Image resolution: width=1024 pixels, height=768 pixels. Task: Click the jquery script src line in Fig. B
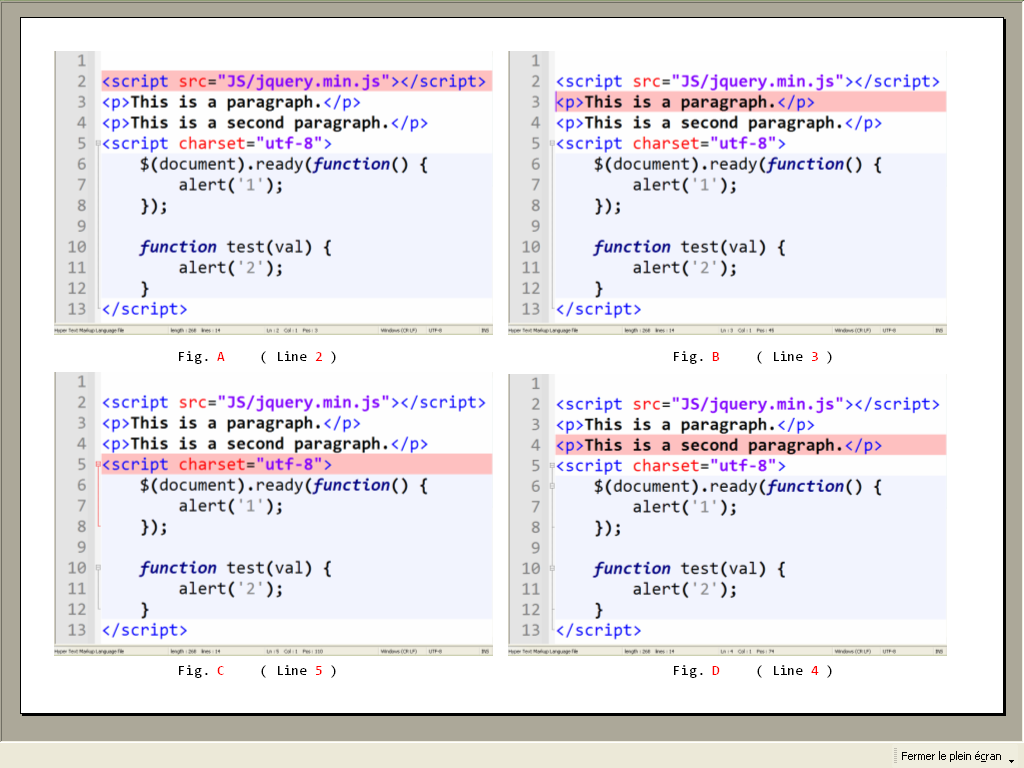[747, 81]
